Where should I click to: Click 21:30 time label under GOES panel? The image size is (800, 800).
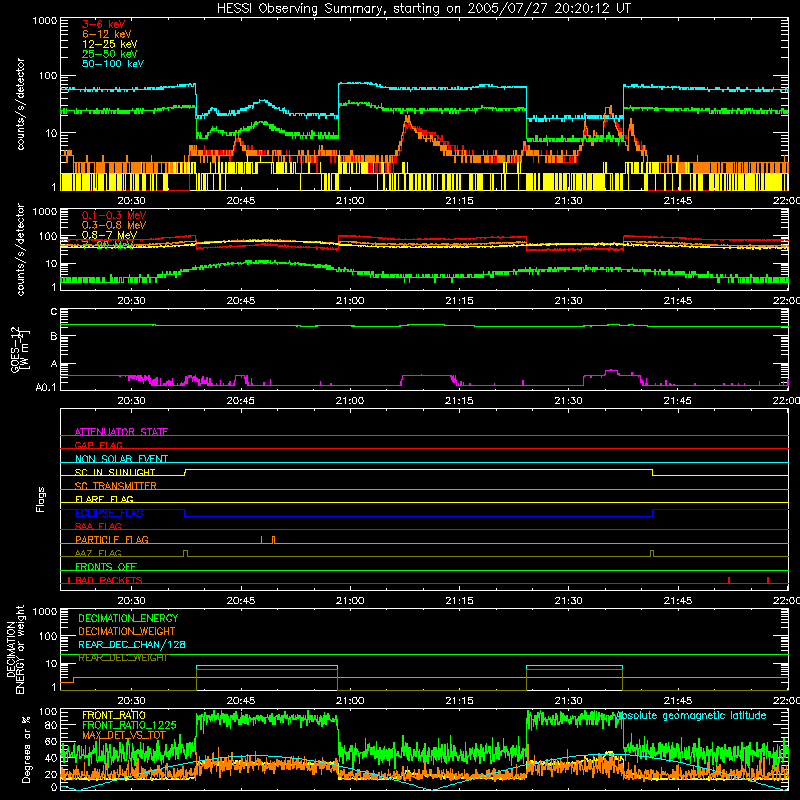(568, 401)
